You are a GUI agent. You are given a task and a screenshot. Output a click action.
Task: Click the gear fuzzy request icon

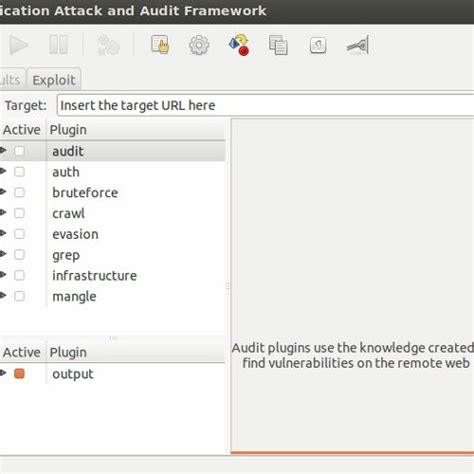[199, 45]
